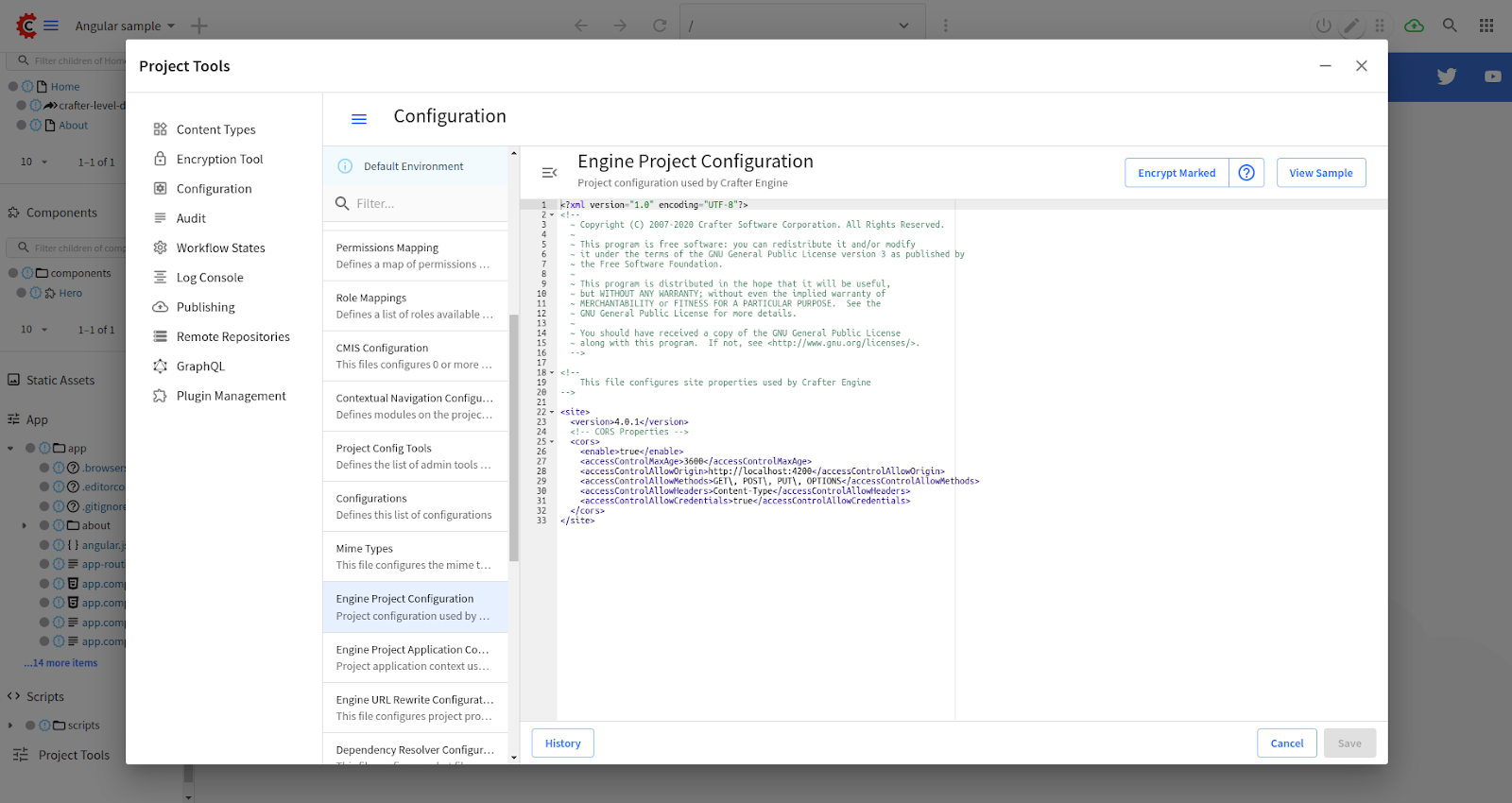The height and width of the screenshot is (803, 1512).
Task: Open the GraphQL icon
Action: tap(161, 367)
